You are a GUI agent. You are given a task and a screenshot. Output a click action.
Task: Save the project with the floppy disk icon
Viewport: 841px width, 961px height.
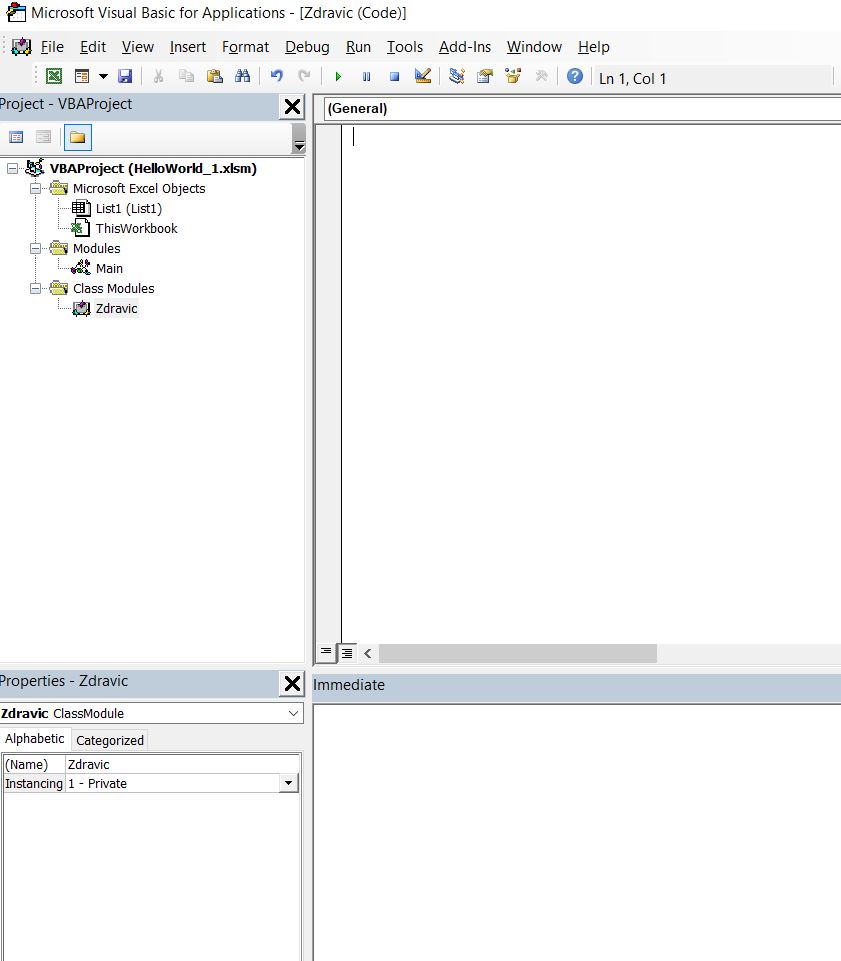pos(125,77)
